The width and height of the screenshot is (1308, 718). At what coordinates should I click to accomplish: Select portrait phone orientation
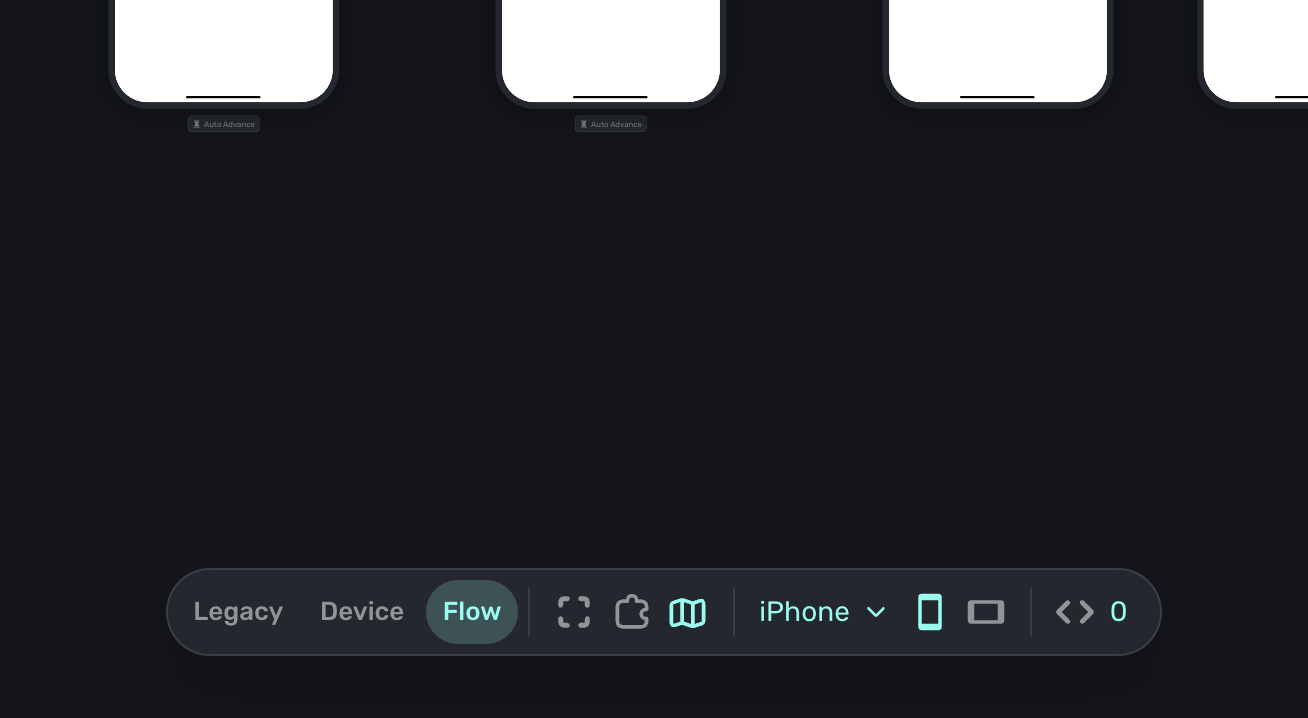(x=930, y=612)
